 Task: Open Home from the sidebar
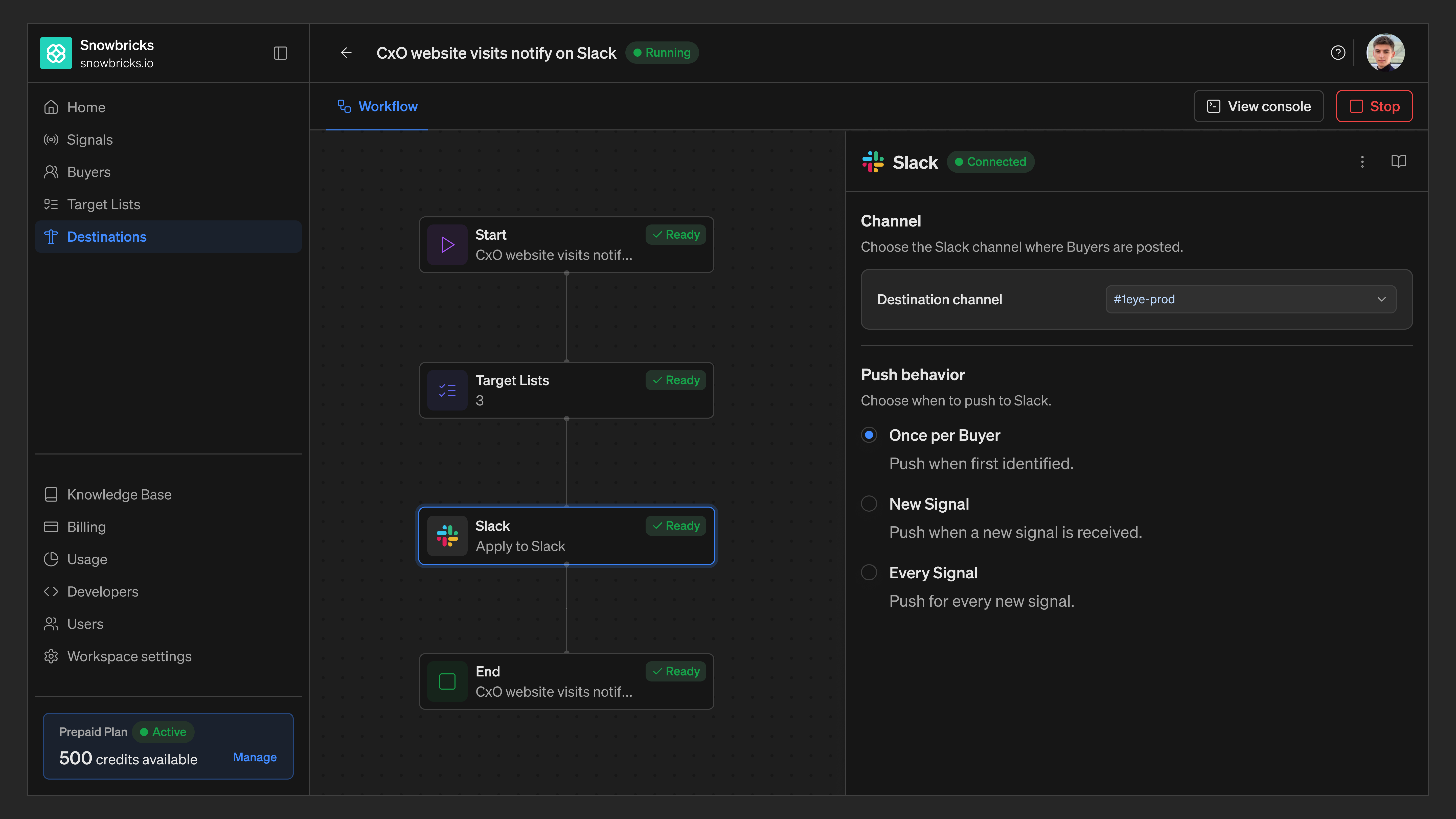click(x=168, y=107)
